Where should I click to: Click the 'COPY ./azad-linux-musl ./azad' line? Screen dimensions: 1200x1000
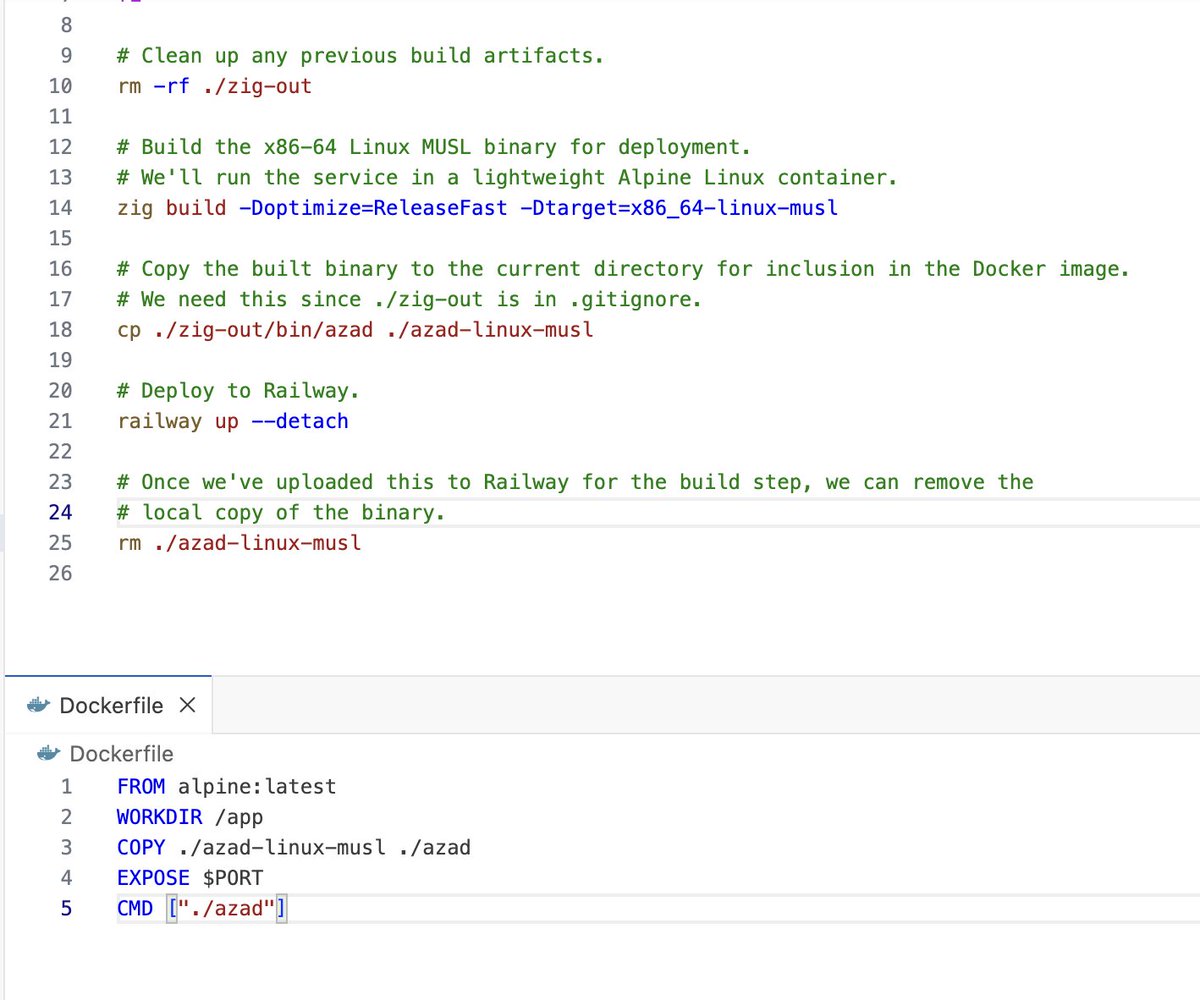click(x=294, y=847)
